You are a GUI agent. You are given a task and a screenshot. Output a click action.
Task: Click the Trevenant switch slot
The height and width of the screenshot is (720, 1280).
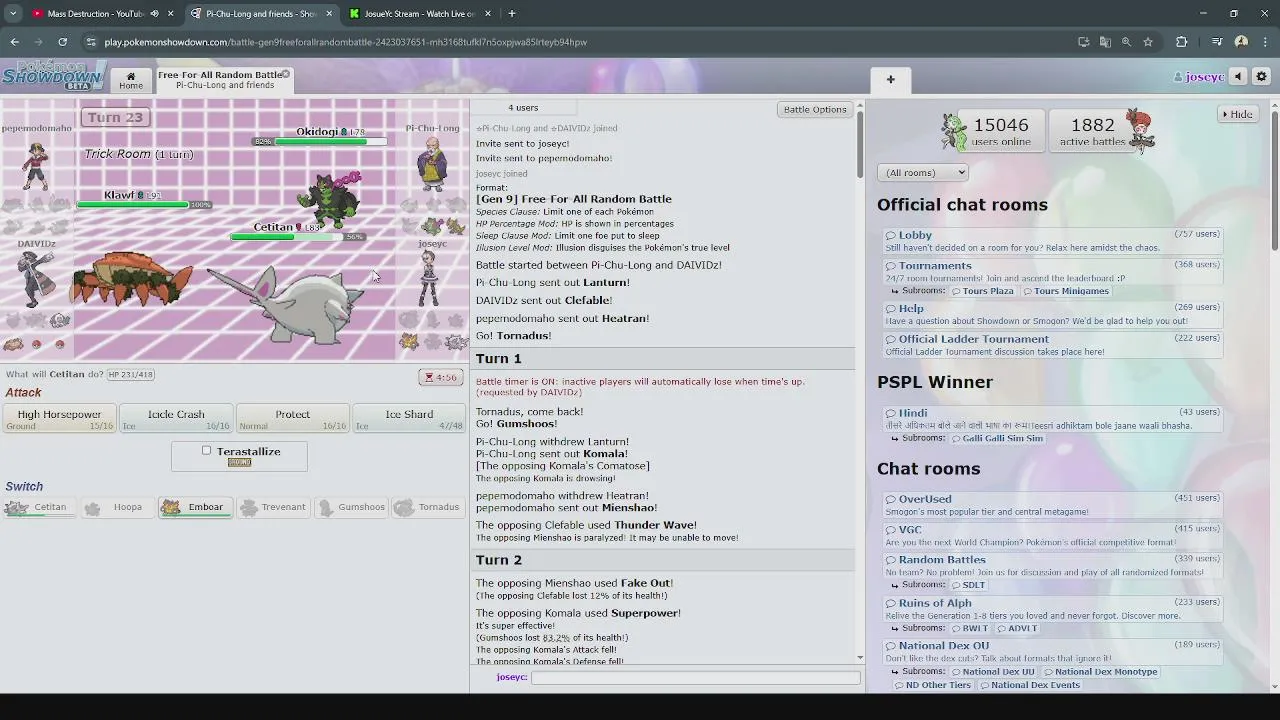pos(273,507)
